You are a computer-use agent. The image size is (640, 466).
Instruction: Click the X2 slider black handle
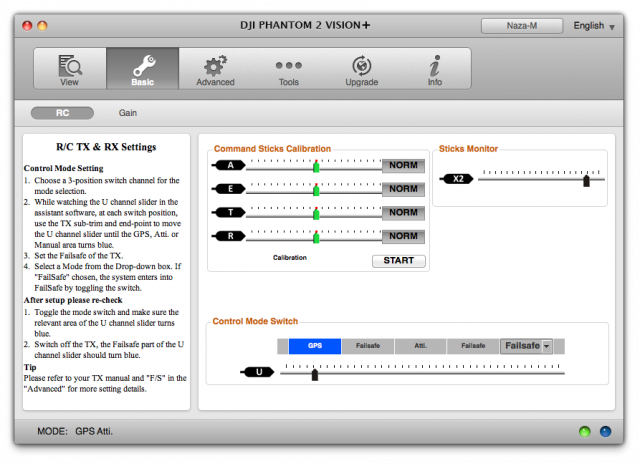[x=587, y=180]
